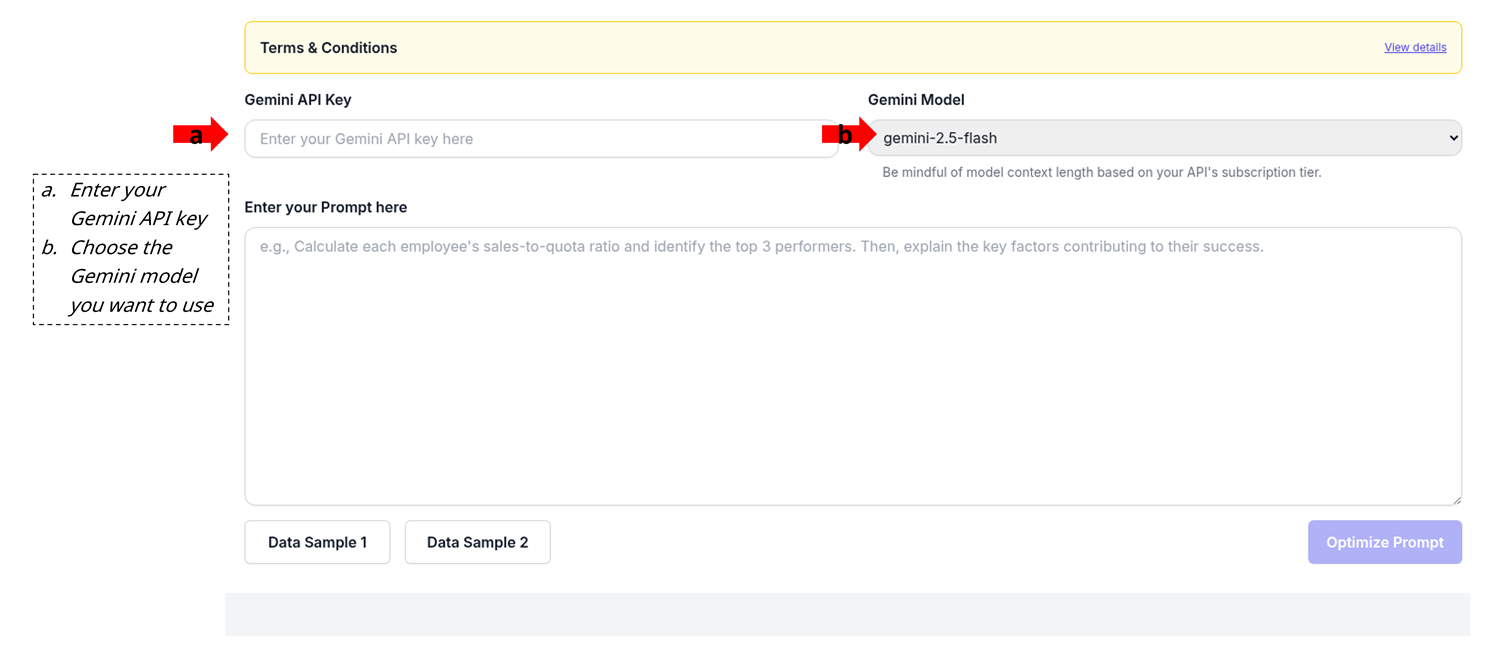Image resolution: width=1496 pixels, height=667 pixels.
Task: Click inside the prompt text area
Action: (852, 370)
